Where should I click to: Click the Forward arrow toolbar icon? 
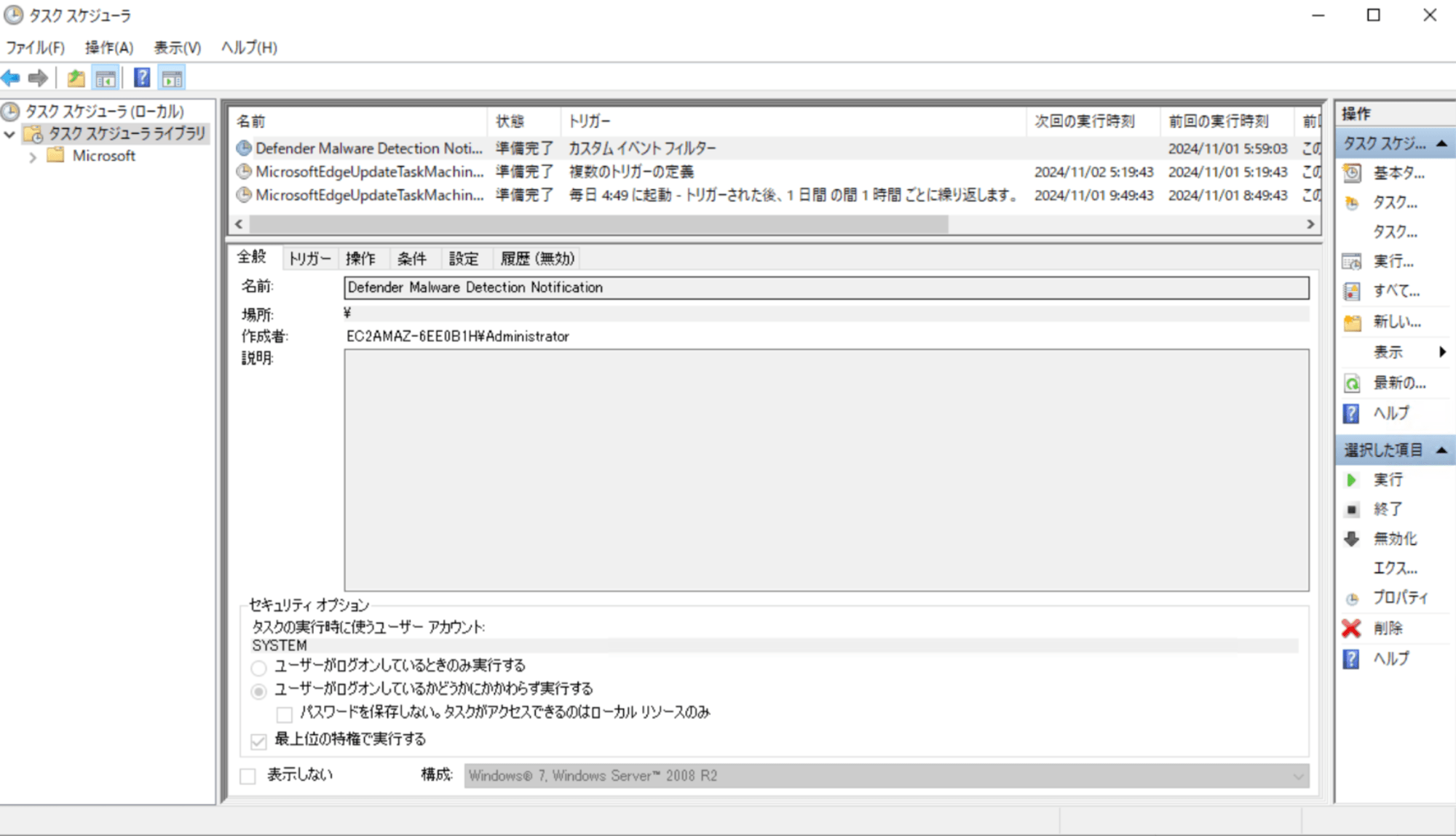pos(38,78)
